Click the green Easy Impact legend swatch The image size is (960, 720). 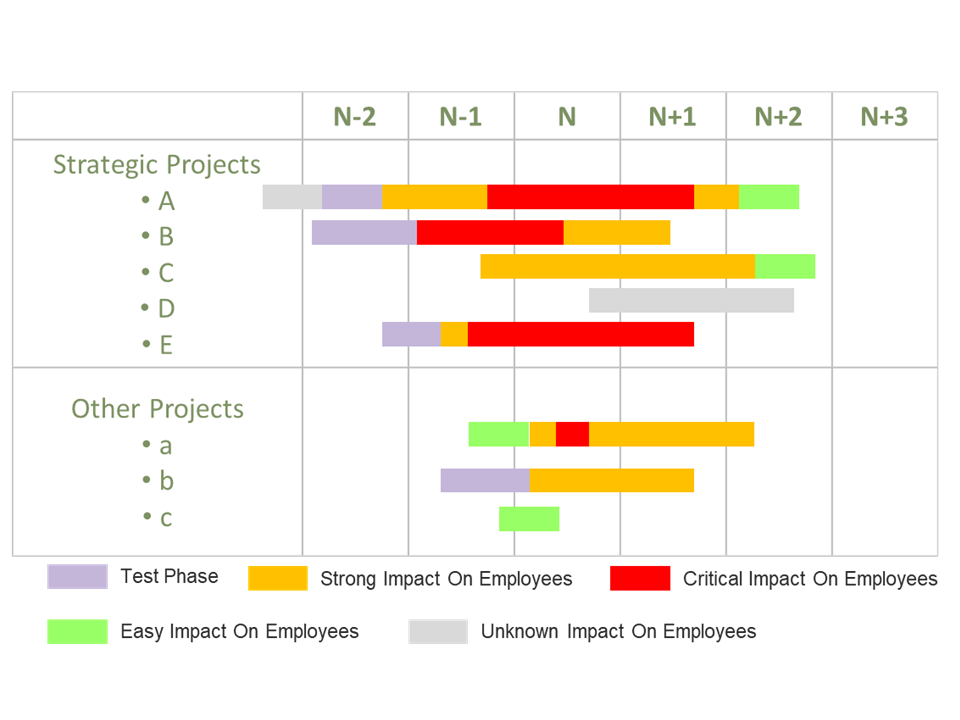77,631
